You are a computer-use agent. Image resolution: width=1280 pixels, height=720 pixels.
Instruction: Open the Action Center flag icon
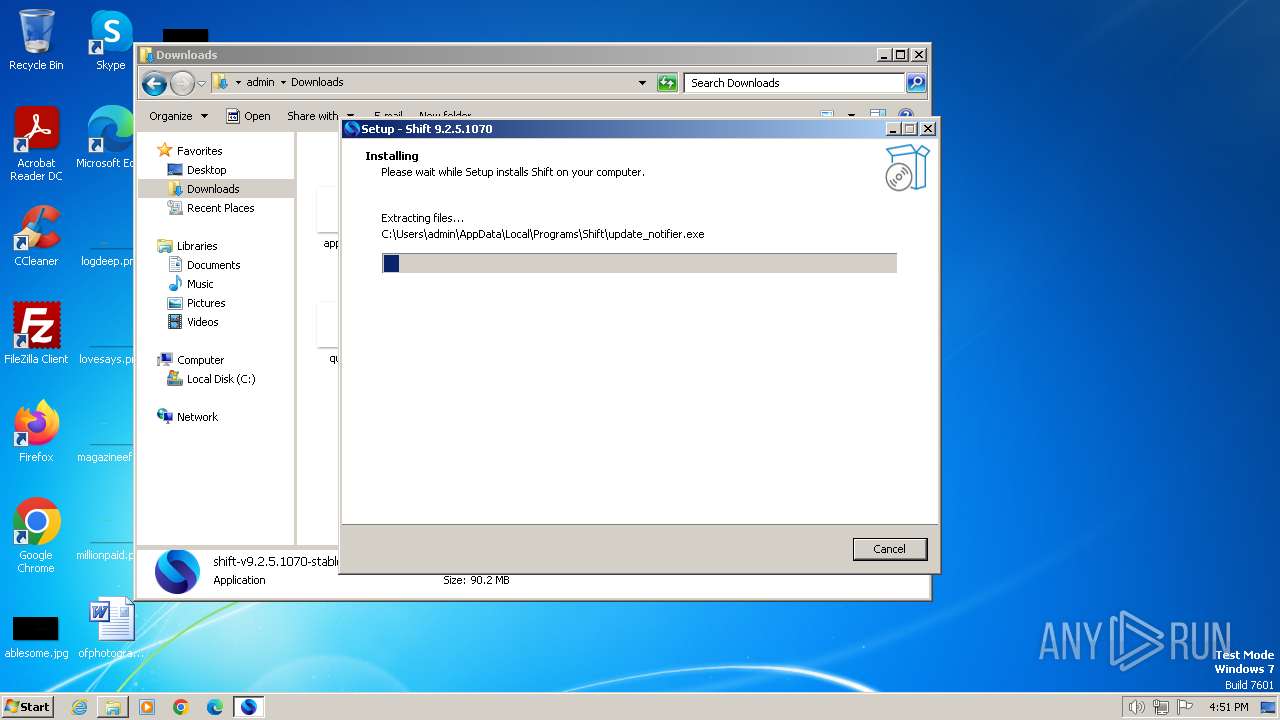coord(1186,707)
